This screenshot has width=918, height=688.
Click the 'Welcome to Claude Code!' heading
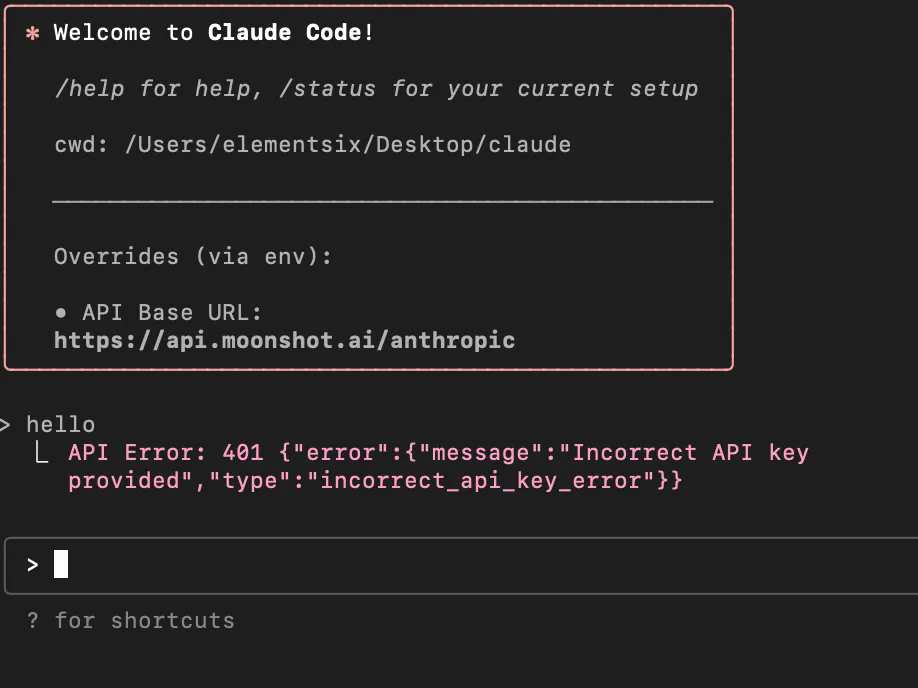click(213, 33)
